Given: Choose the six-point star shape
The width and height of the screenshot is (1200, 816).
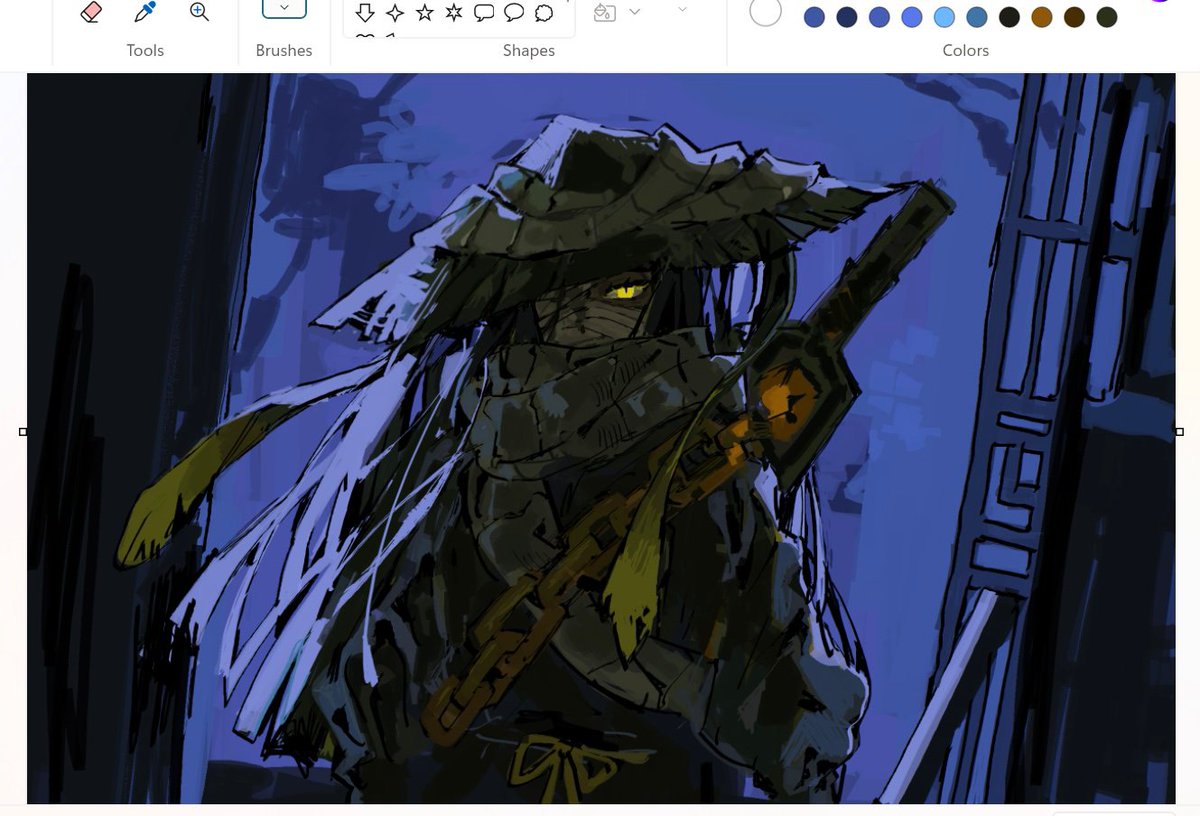Looking at the screenshot, I should (454, 12).
